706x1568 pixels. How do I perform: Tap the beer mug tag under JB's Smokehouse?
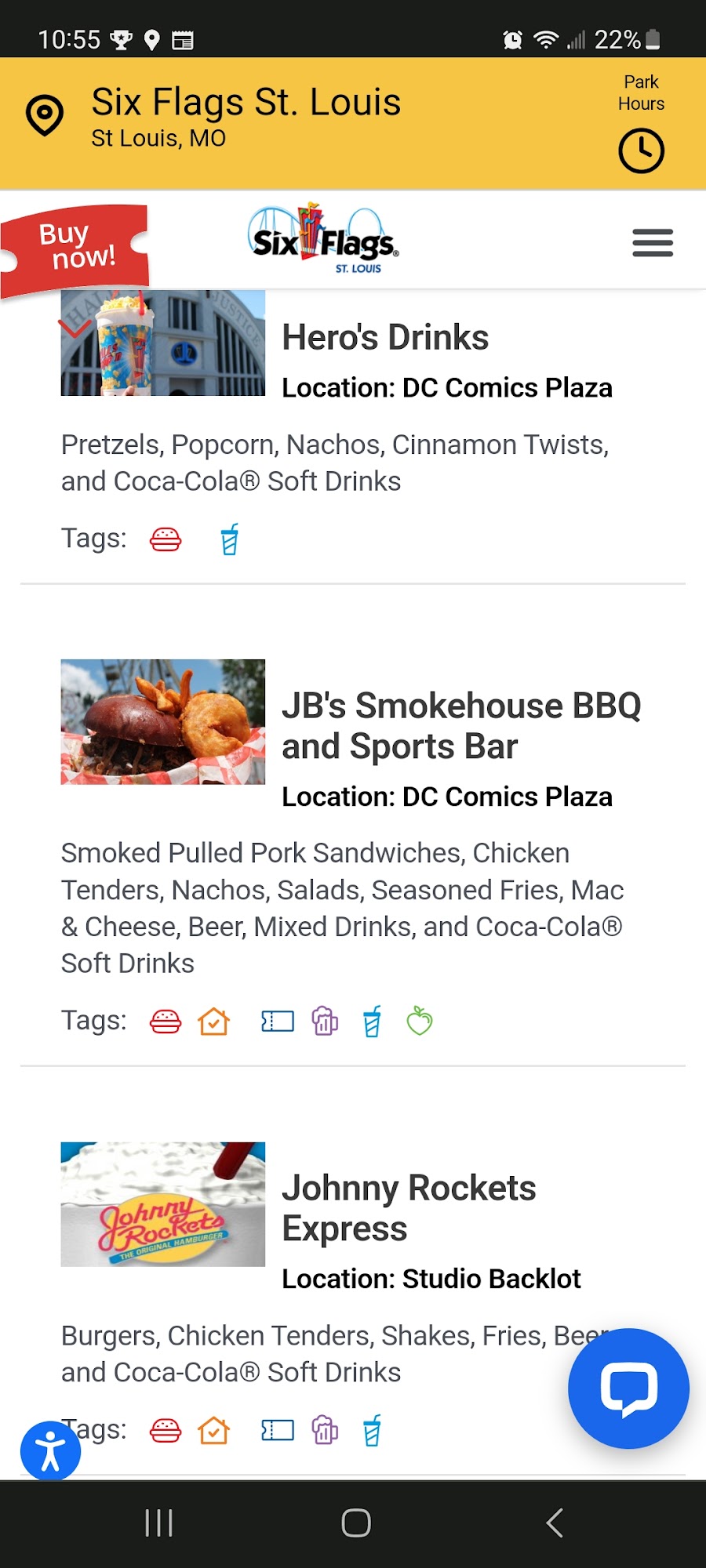(x=325, y=1022)
